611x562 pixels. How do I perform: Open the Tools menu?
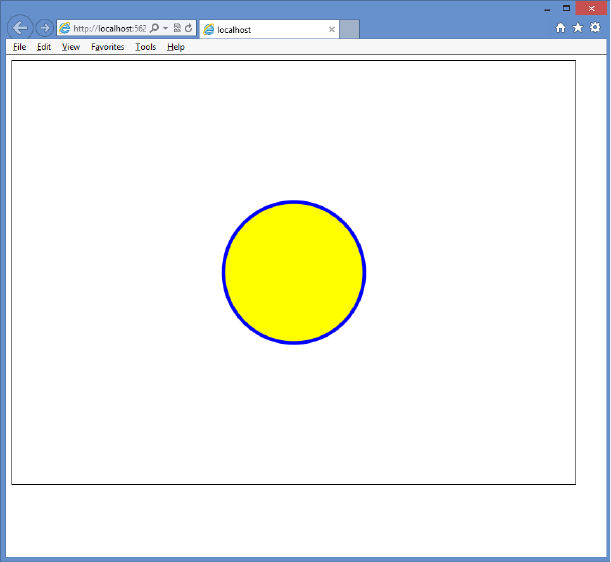(x=146, y=47)
